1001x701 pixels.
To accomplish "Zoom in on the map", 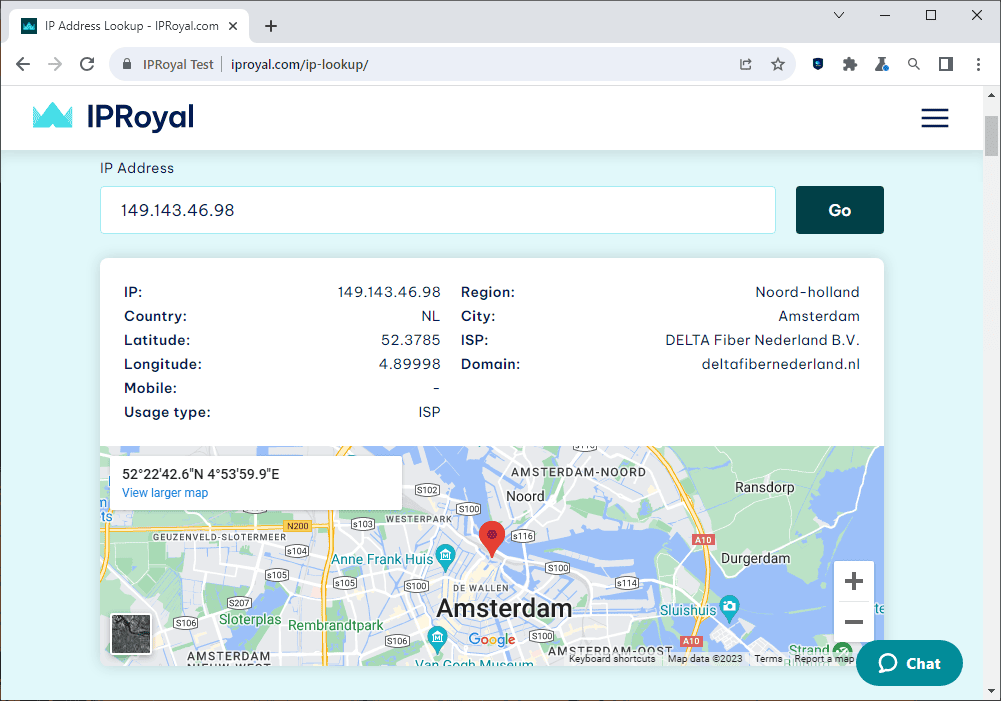I will pyautogui.click(x=854, y=581).
